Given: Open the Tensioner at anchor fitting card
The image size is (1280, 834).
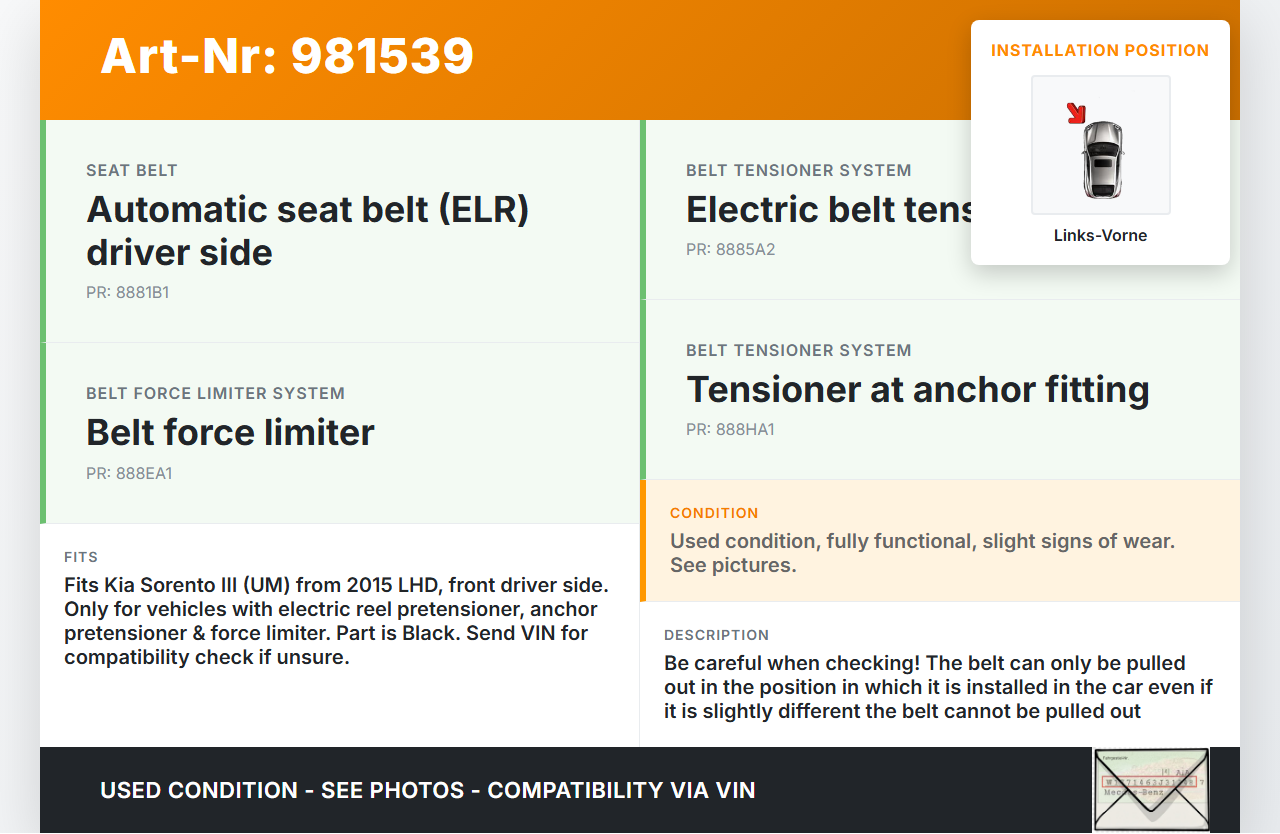Looking at the screenshot, I should [917, 389].
